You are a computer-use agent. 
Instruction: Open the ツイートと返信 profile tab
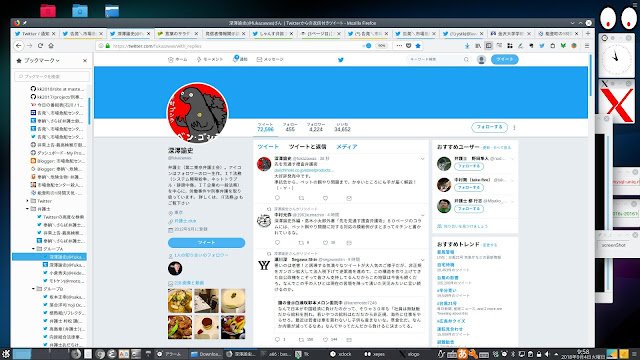307,147
